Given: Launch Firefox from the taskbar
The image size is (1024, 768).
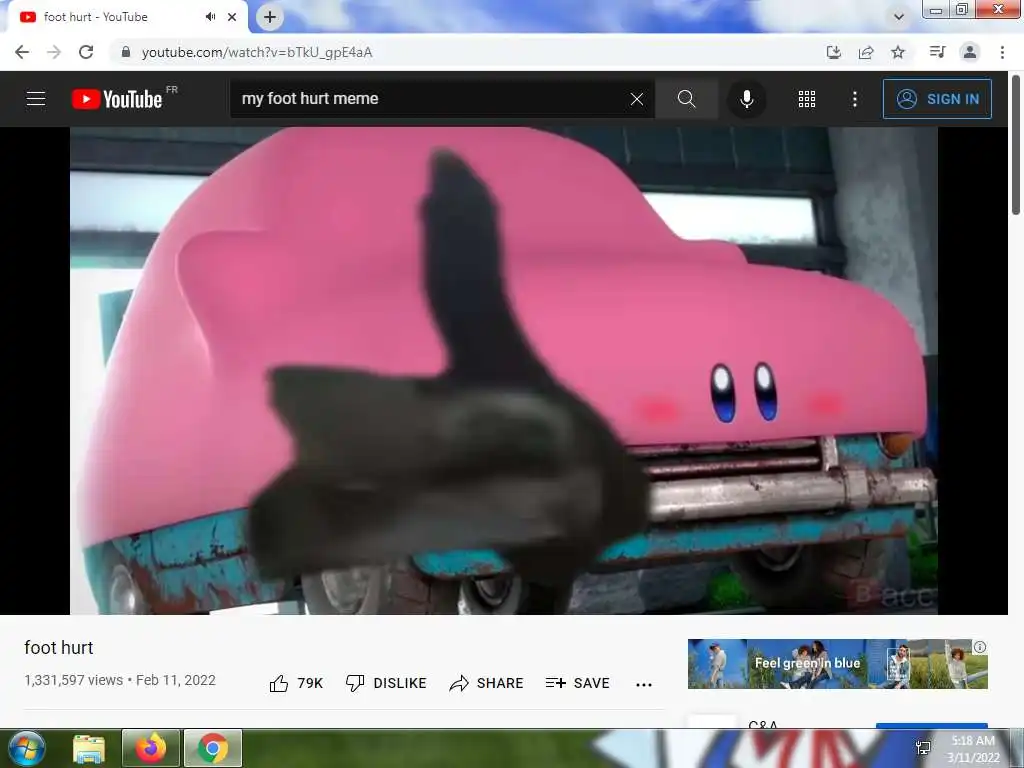Looking at the screenshot, I should [151, 748].
